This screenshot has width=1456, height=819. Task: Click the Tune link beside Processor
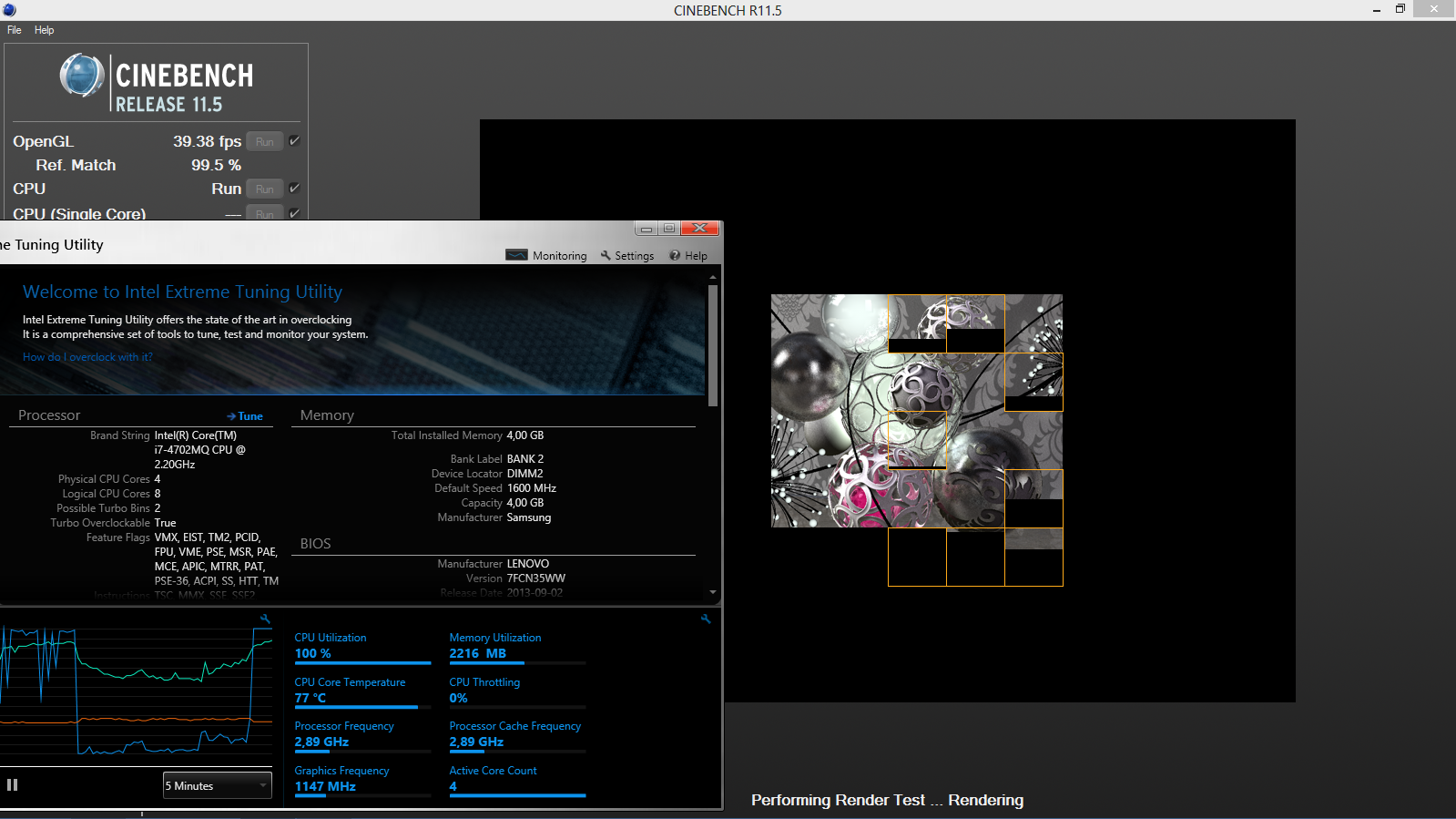[x=245, y=416]
